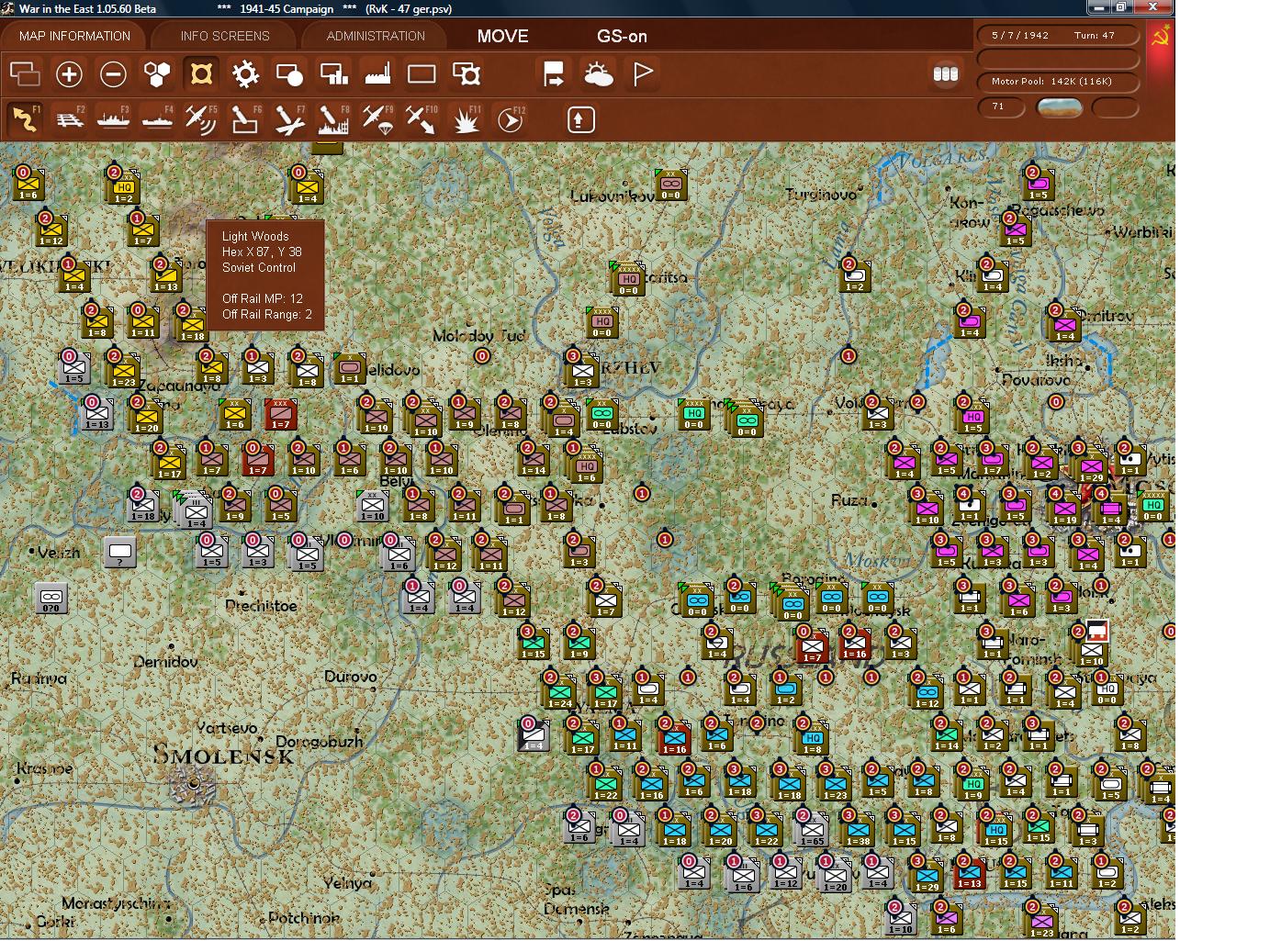Select the F11 explosion mode icon
This screenshot has height=952, width=1270.
point(466,119)
